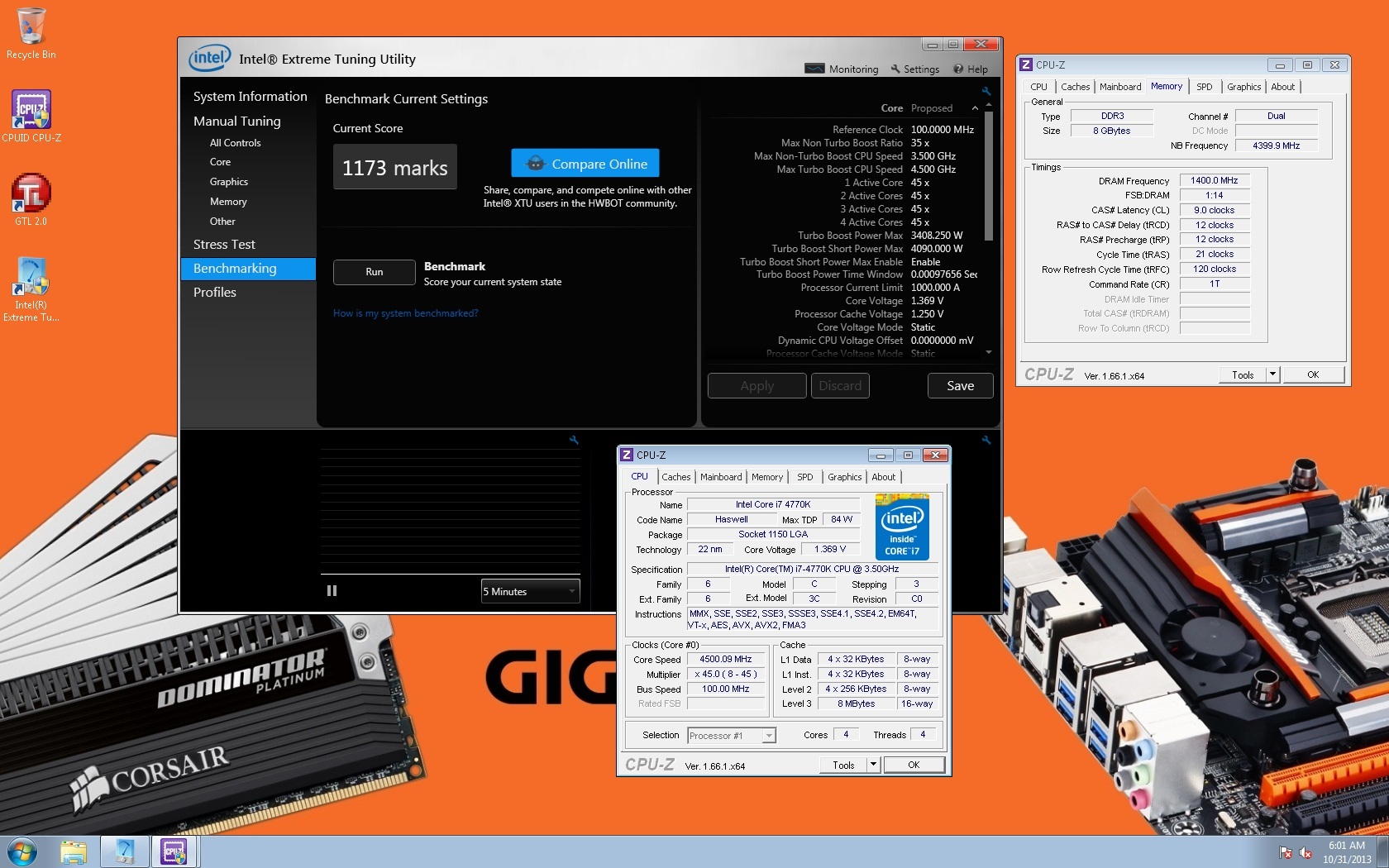Screen dimensions: 1389x868
Task: Open the Intel Extreme Tuning desktop shortcut
Action: [31, 289]
